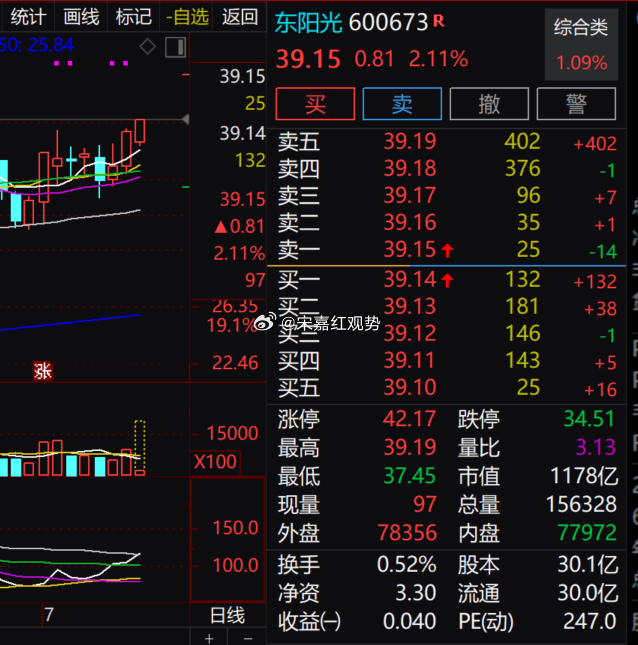Image resolution: width=638 pixels, height=645 pixels.
Task: Select 卖二 price 39.16
Action: (410, 223)
